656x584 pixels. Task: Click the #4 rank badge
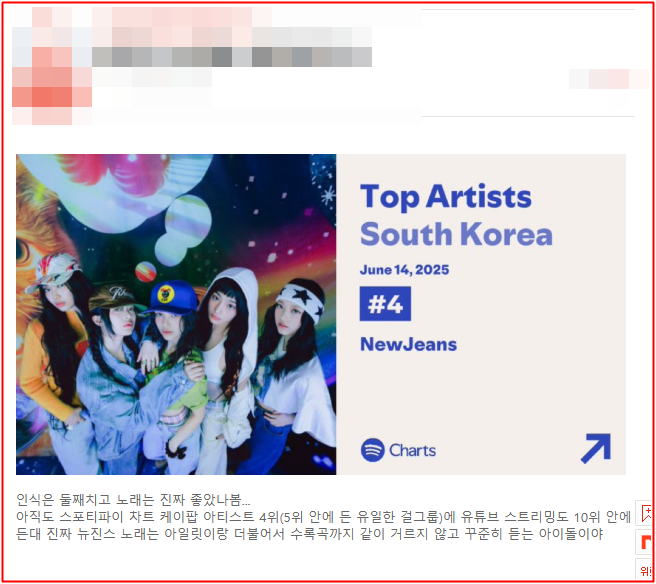pos(385,304)
